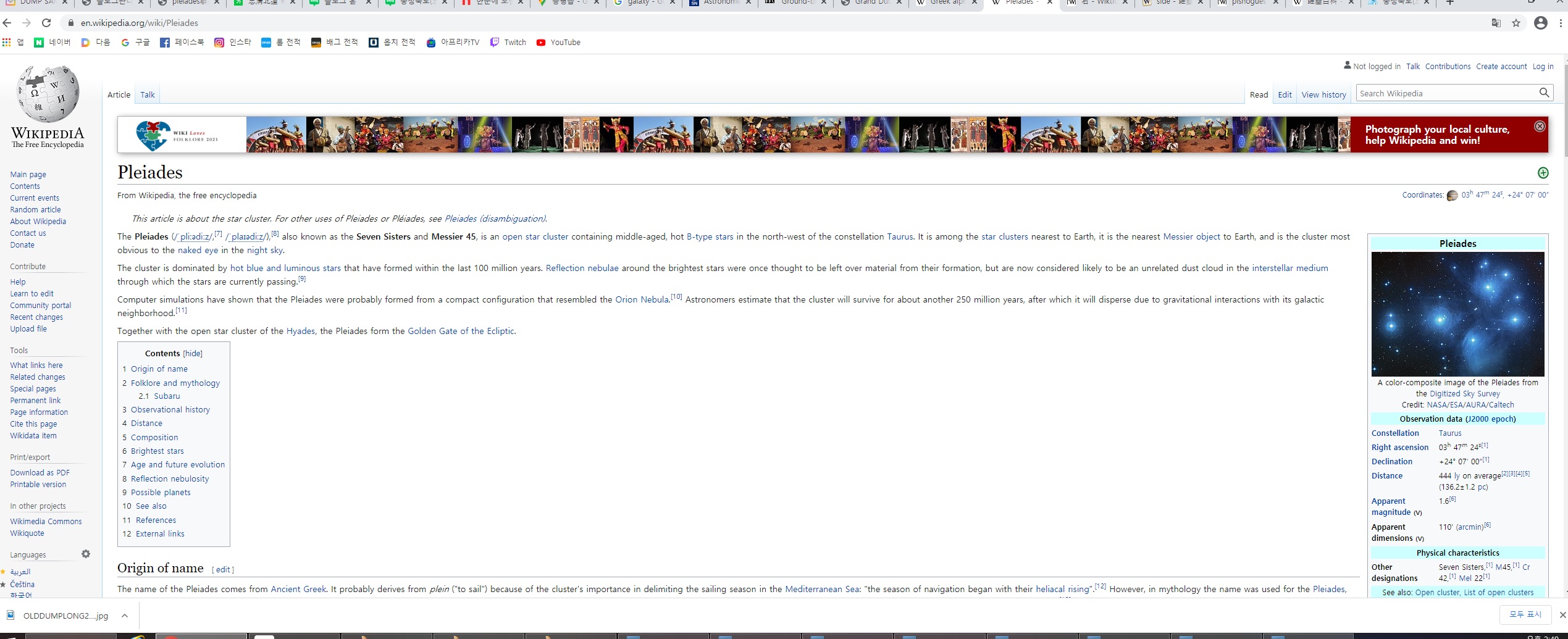Screen dimensions: 1568x639
Task: Expand options for OLDDUMPLONG2 jpg download
Action: click(x=125, y=616)
